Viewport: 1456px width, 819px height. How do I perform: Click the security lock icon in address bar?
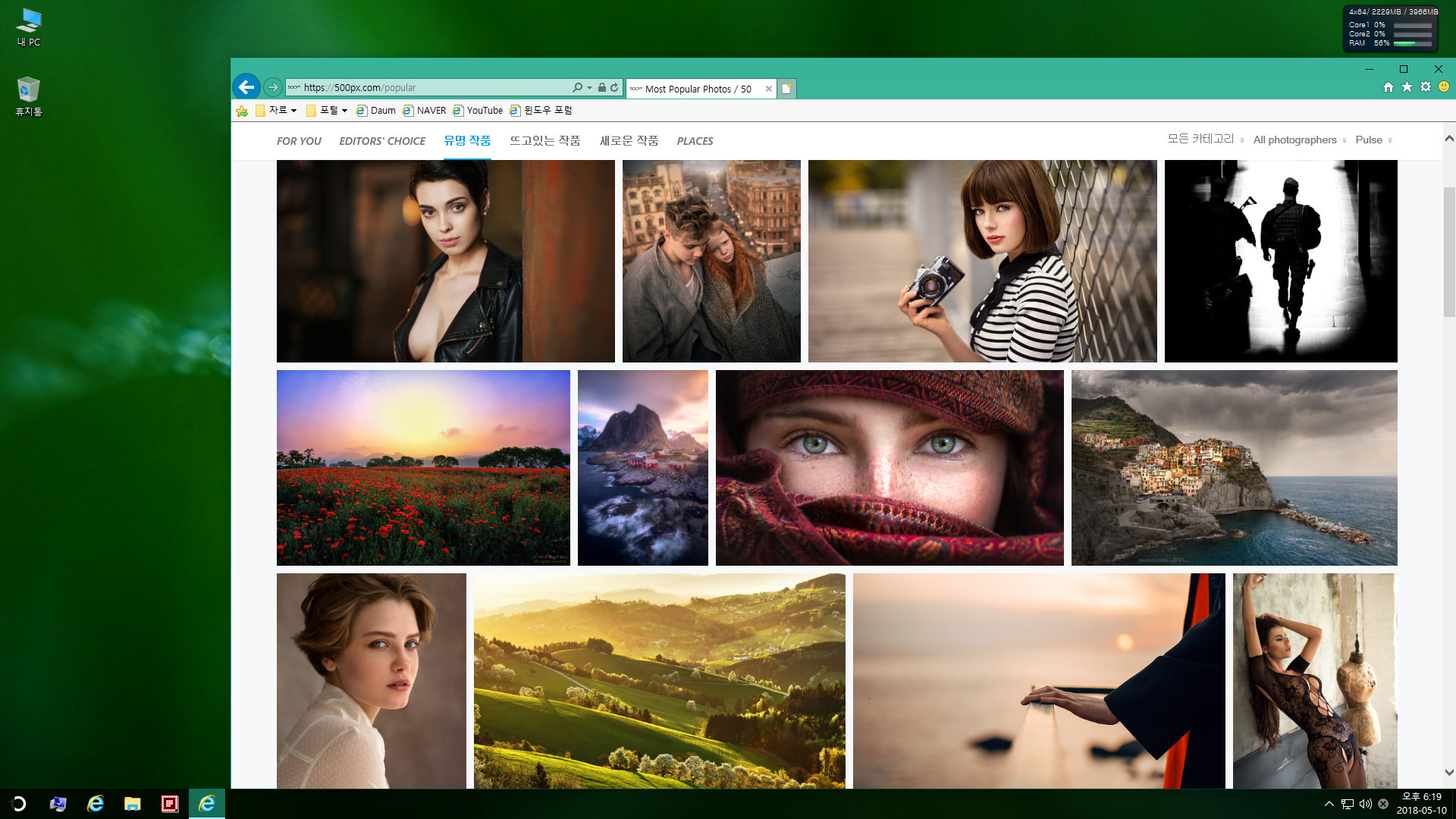click(601, 87)
